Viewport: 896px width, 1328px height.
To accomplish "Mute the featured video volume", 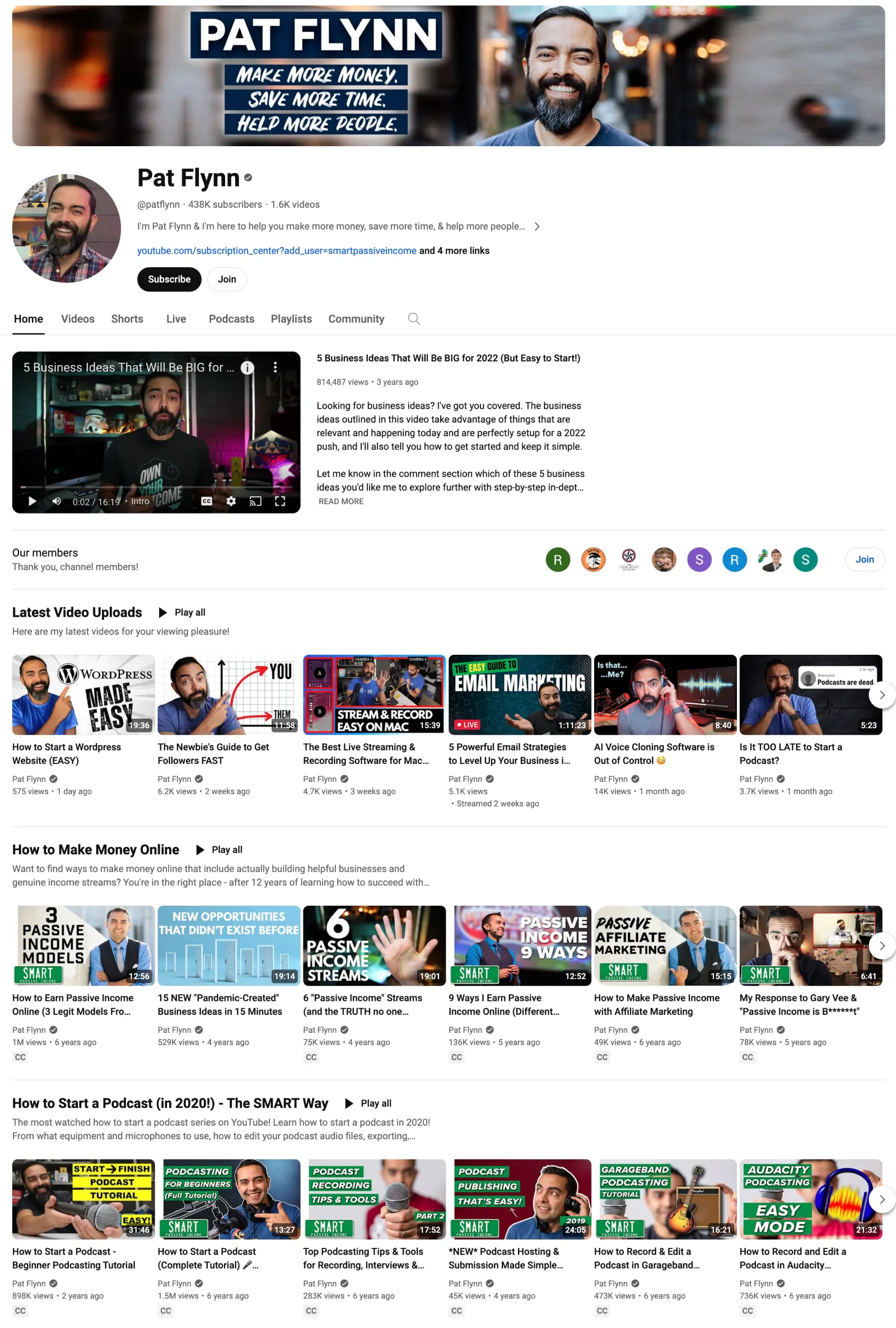I will pyautogui.click(x=57, y=501).
